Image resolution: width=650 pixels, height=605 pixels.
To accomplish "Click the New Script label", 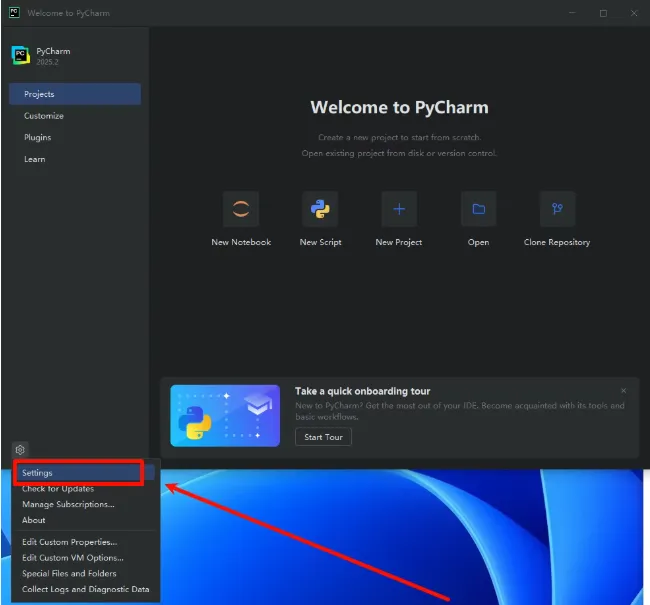I will point(320,242).
